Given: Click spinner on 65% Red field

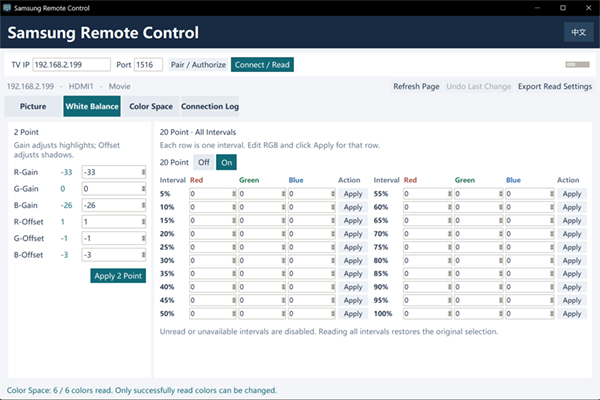Looking at the screenshot, I should [x=450, y=220].
